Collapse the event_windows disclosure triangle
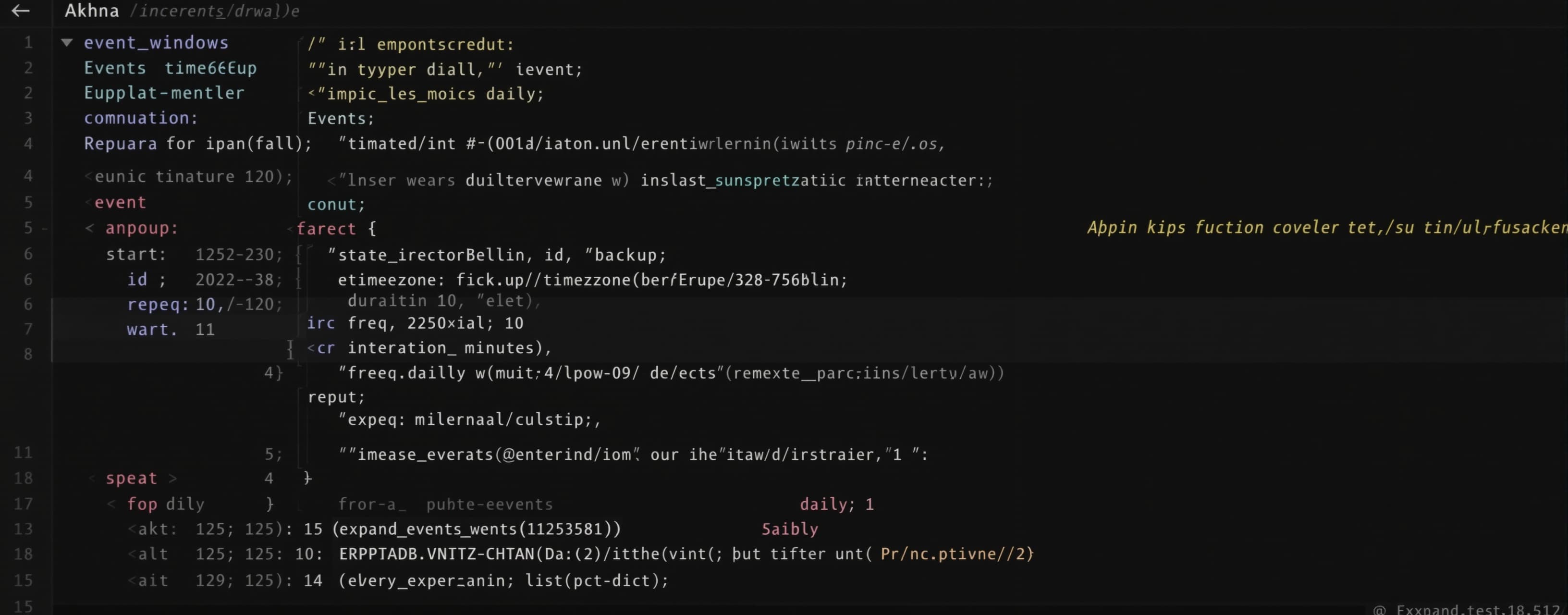Screen dimensions: 1568x615 (x=67, y=43)
